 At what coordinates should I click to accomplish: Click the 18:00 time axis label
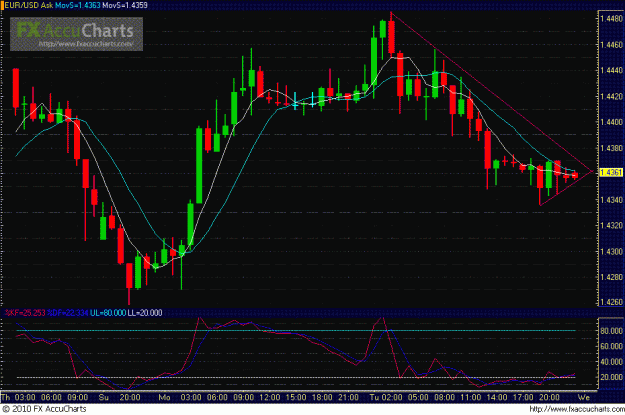tap(322, 397)
